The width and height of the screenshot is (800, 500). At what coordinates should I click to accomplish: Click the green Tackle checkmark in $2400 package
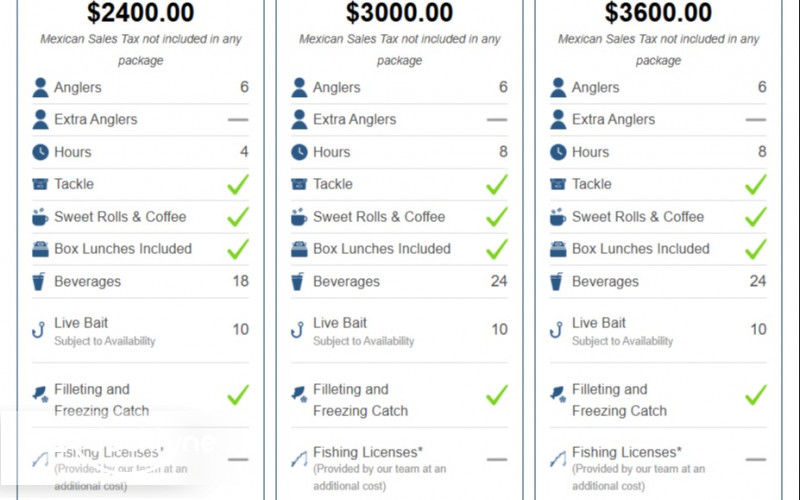(238, 184)
